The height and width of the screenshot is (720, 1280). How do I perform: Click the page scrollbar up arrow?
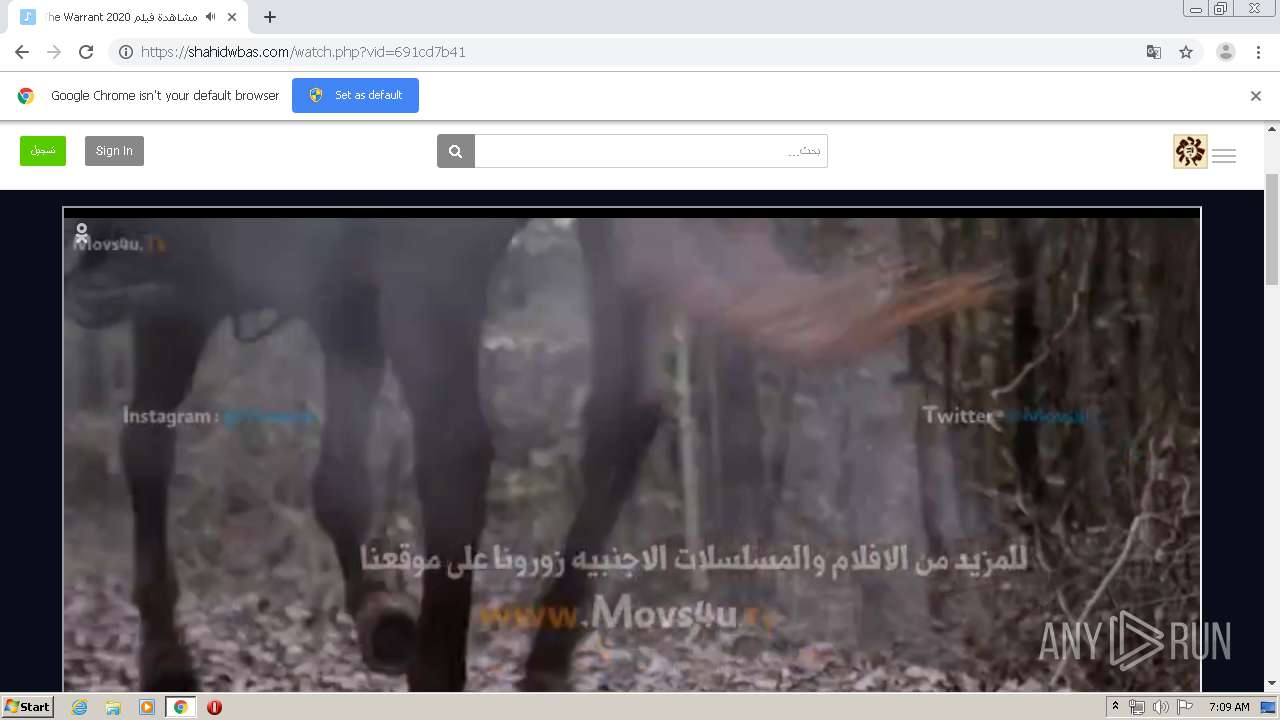(1272, 129)
